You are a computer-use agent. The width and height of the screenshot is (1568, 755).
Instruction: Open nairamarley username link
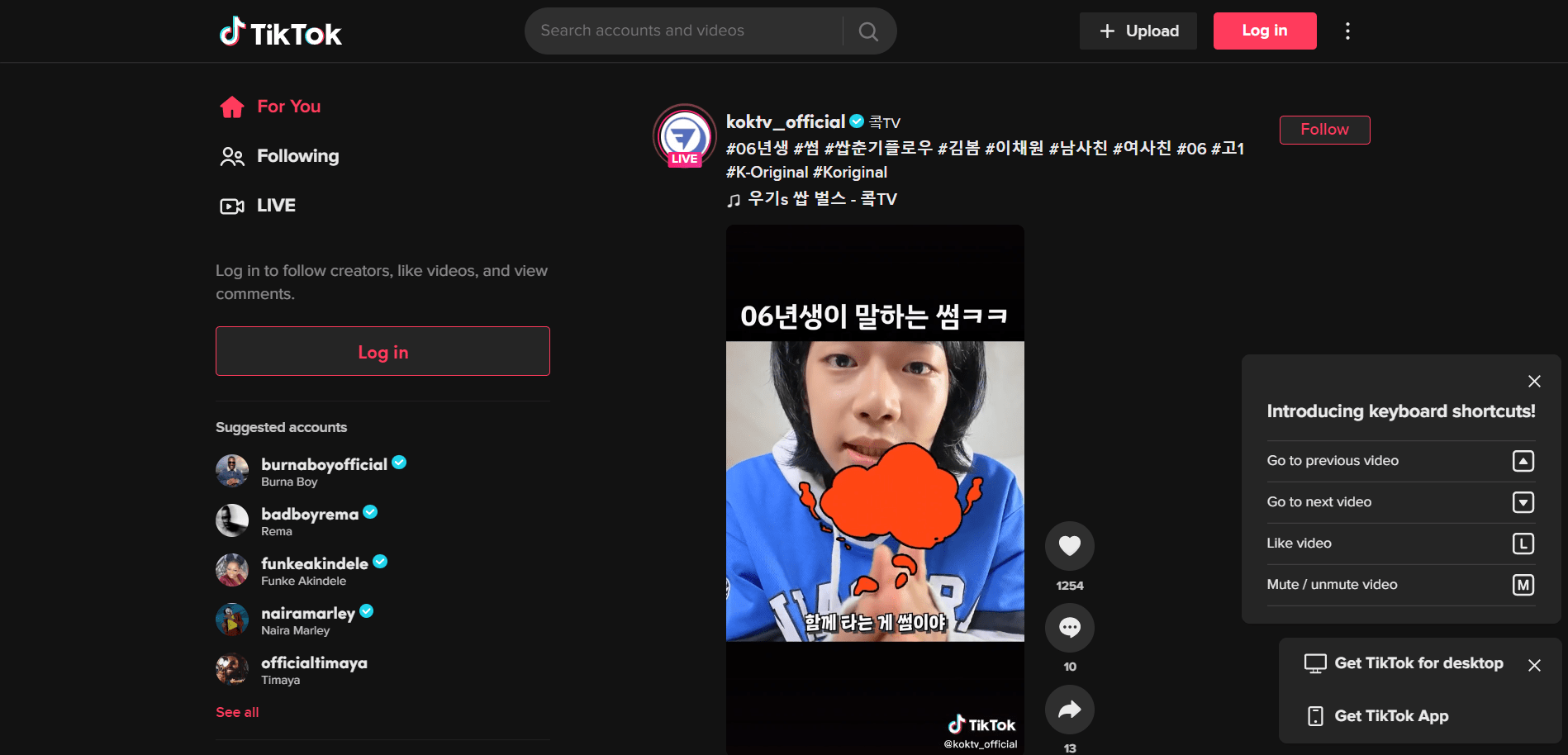coord(308,613)
